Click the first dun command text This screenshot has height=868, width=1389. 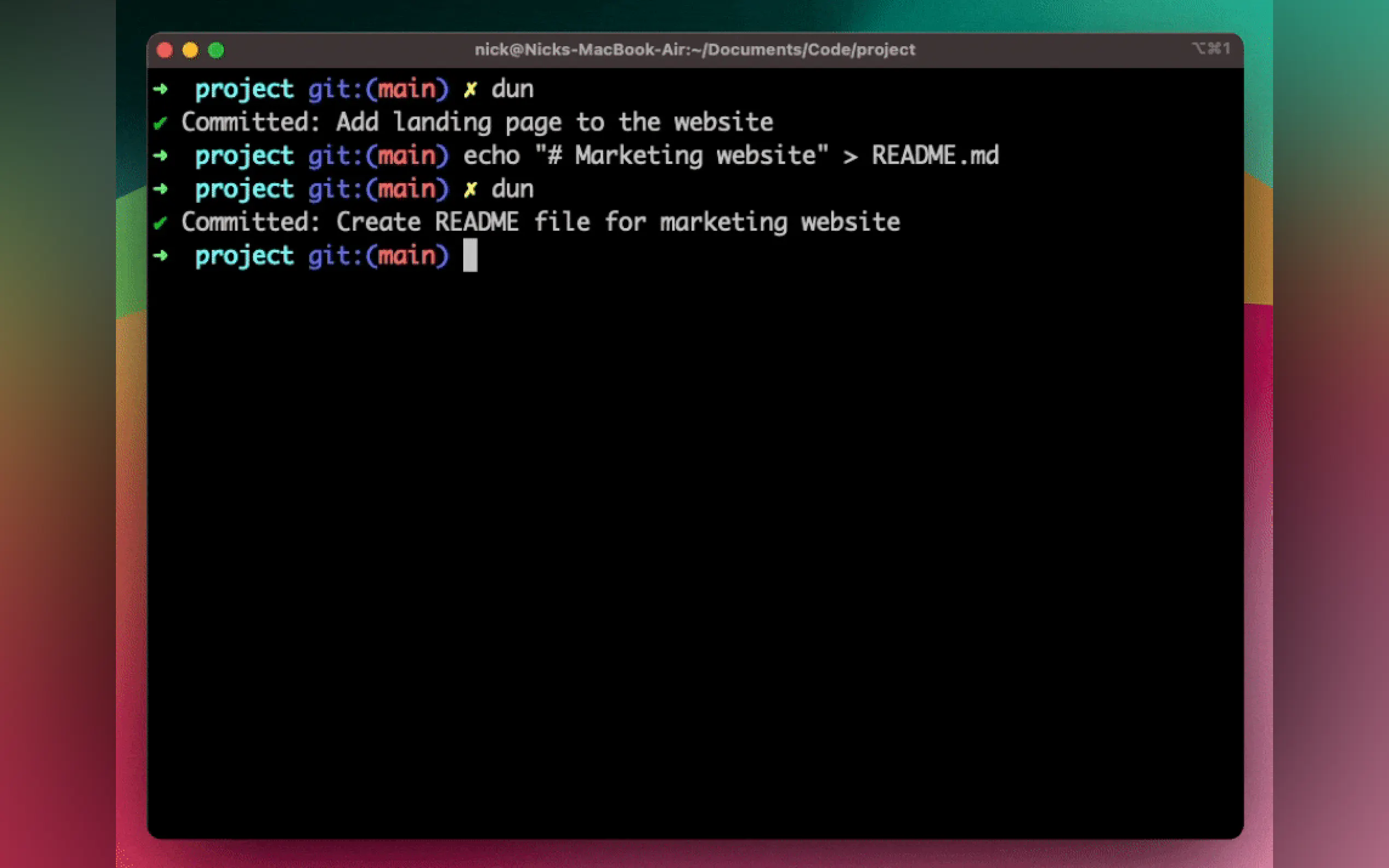click(x=512, y=90)
